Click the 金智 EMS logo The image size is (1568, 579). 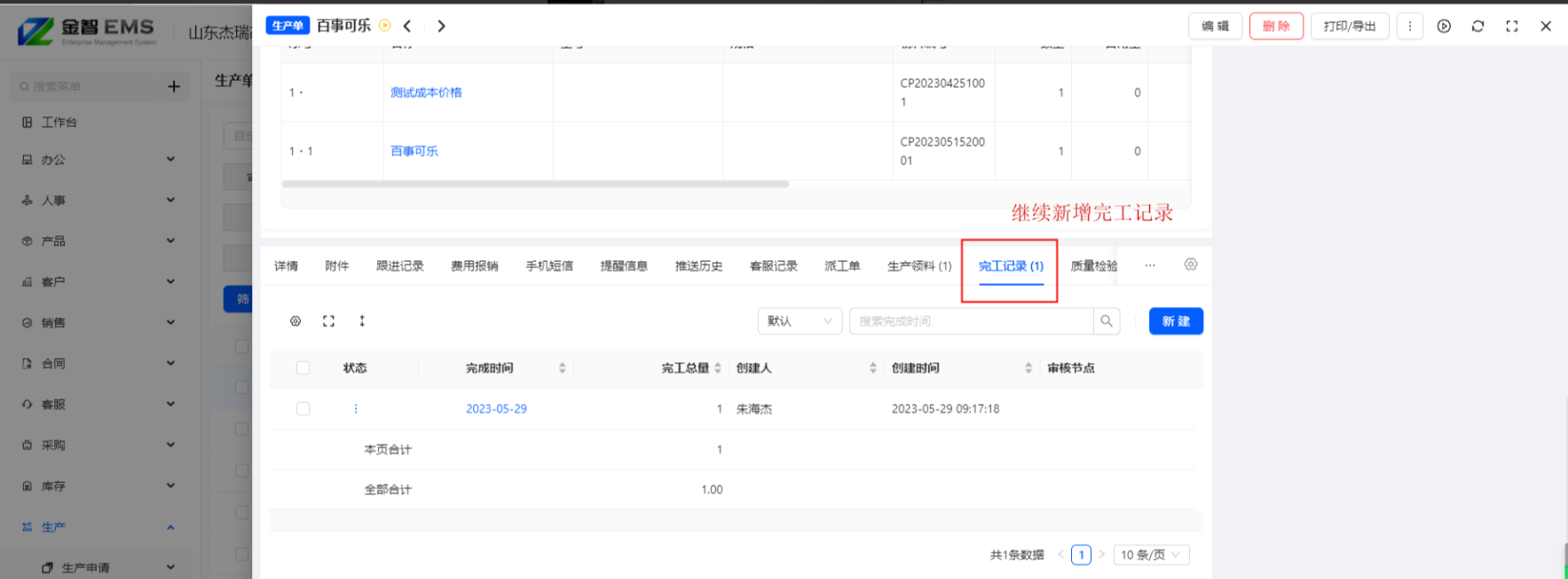(87, 31)
